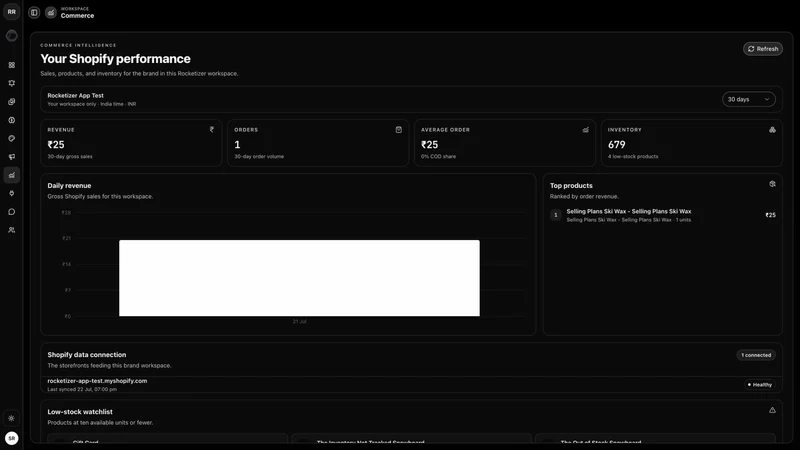Click the 1 connected badge

click(x=756, y=355)
